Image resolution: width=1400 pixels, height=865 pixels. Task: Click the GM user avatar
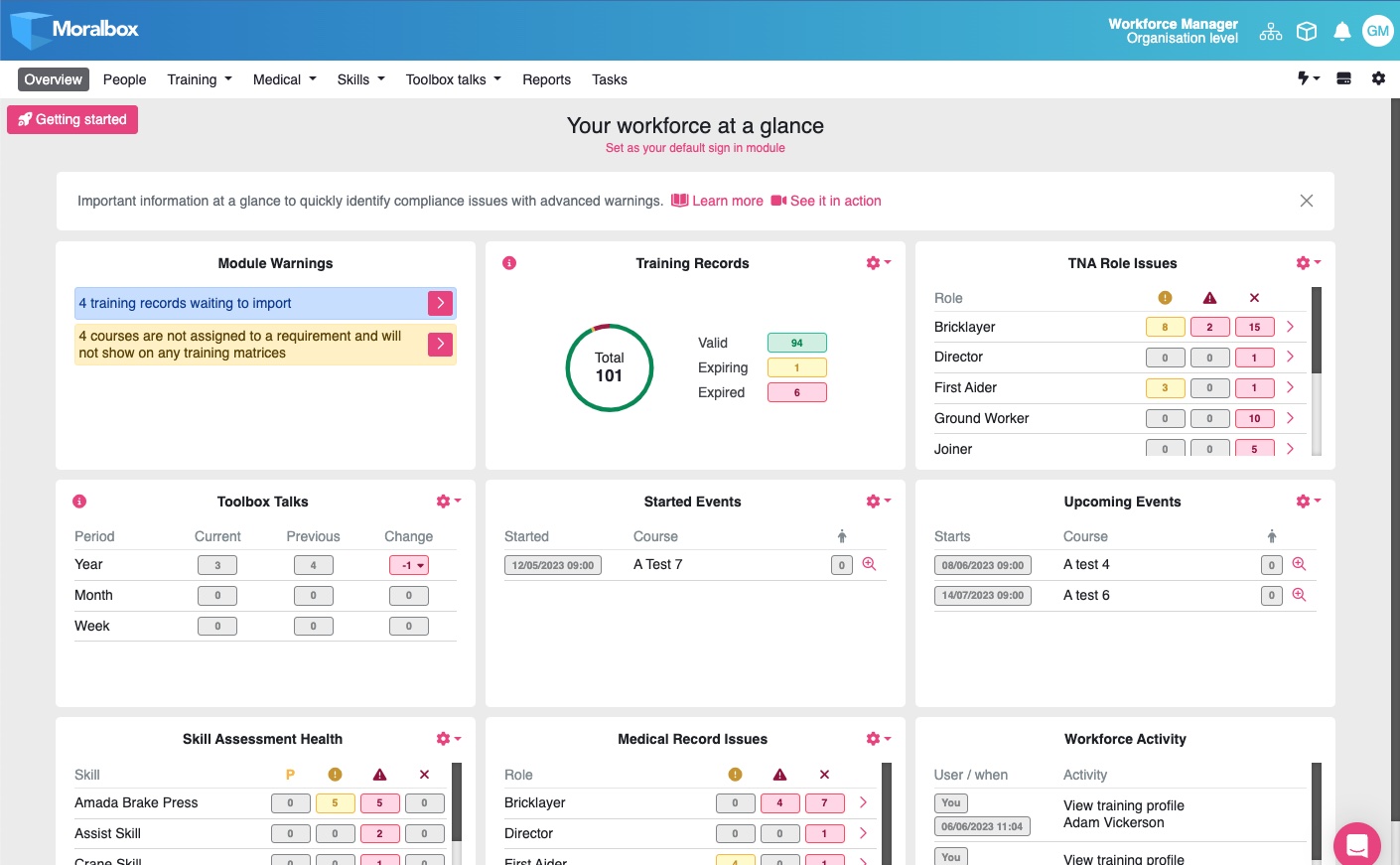click(x=1377, y=30)
